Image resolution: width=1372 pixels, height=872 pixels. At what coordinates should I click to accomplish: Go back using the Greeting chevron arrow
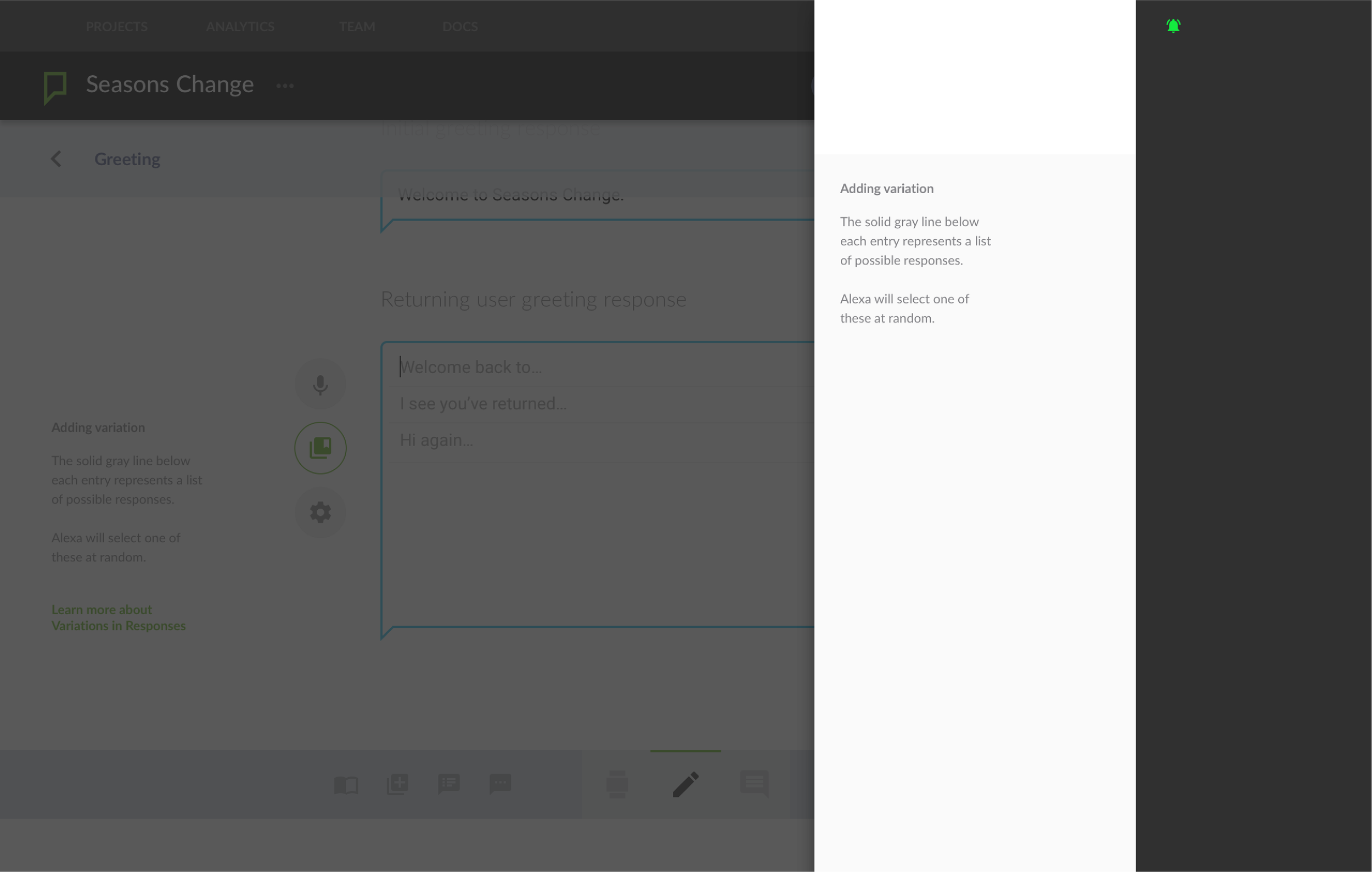pyautogui.click(x=56, y=159)
